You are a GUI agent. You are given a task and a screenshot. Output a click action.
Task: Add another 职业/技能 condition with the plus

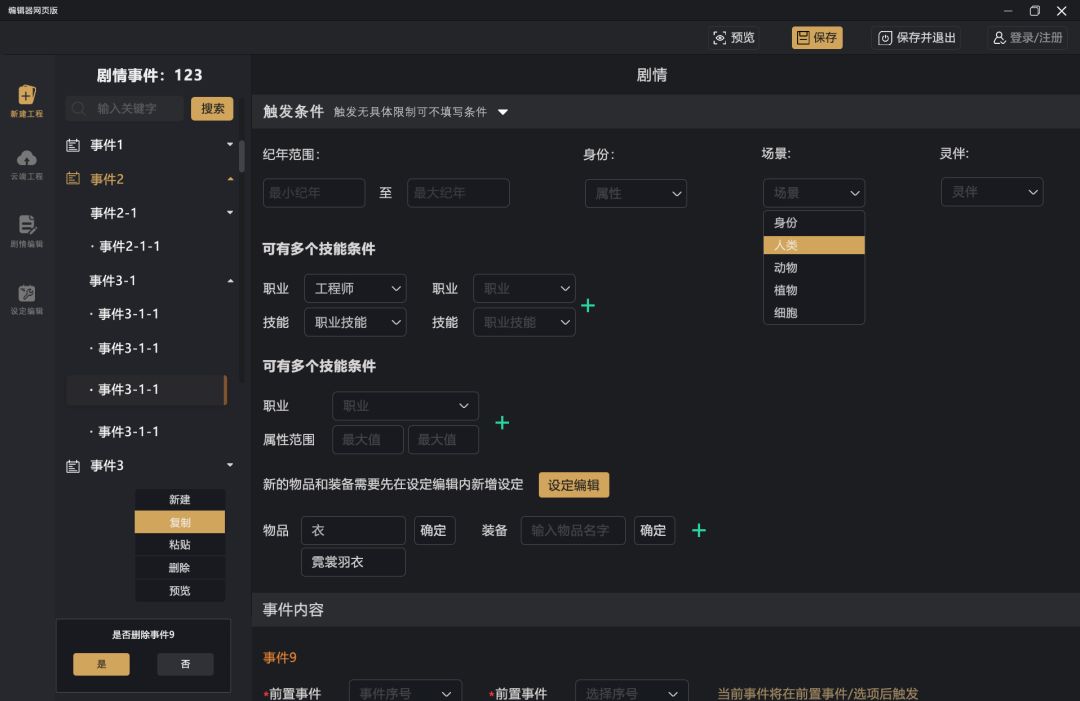point(588,305)
